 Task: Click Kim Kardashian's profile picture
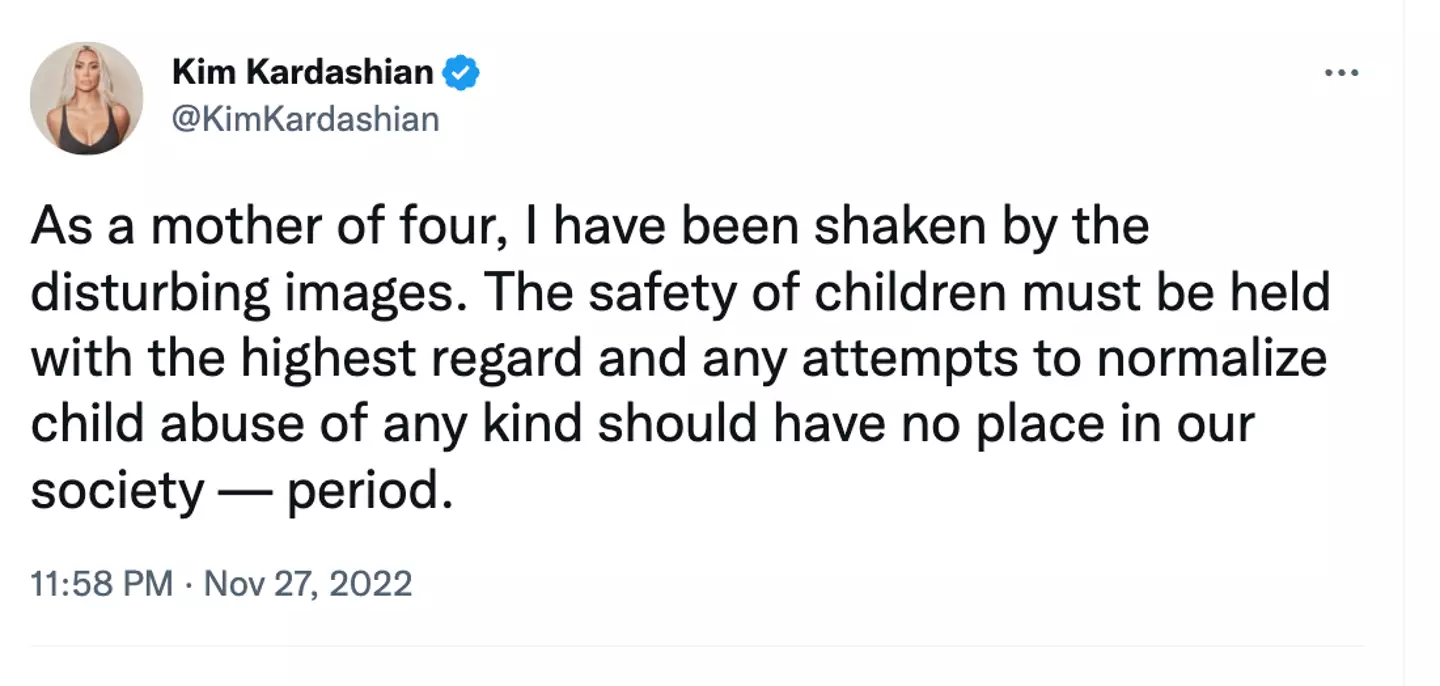pos(87,97)
